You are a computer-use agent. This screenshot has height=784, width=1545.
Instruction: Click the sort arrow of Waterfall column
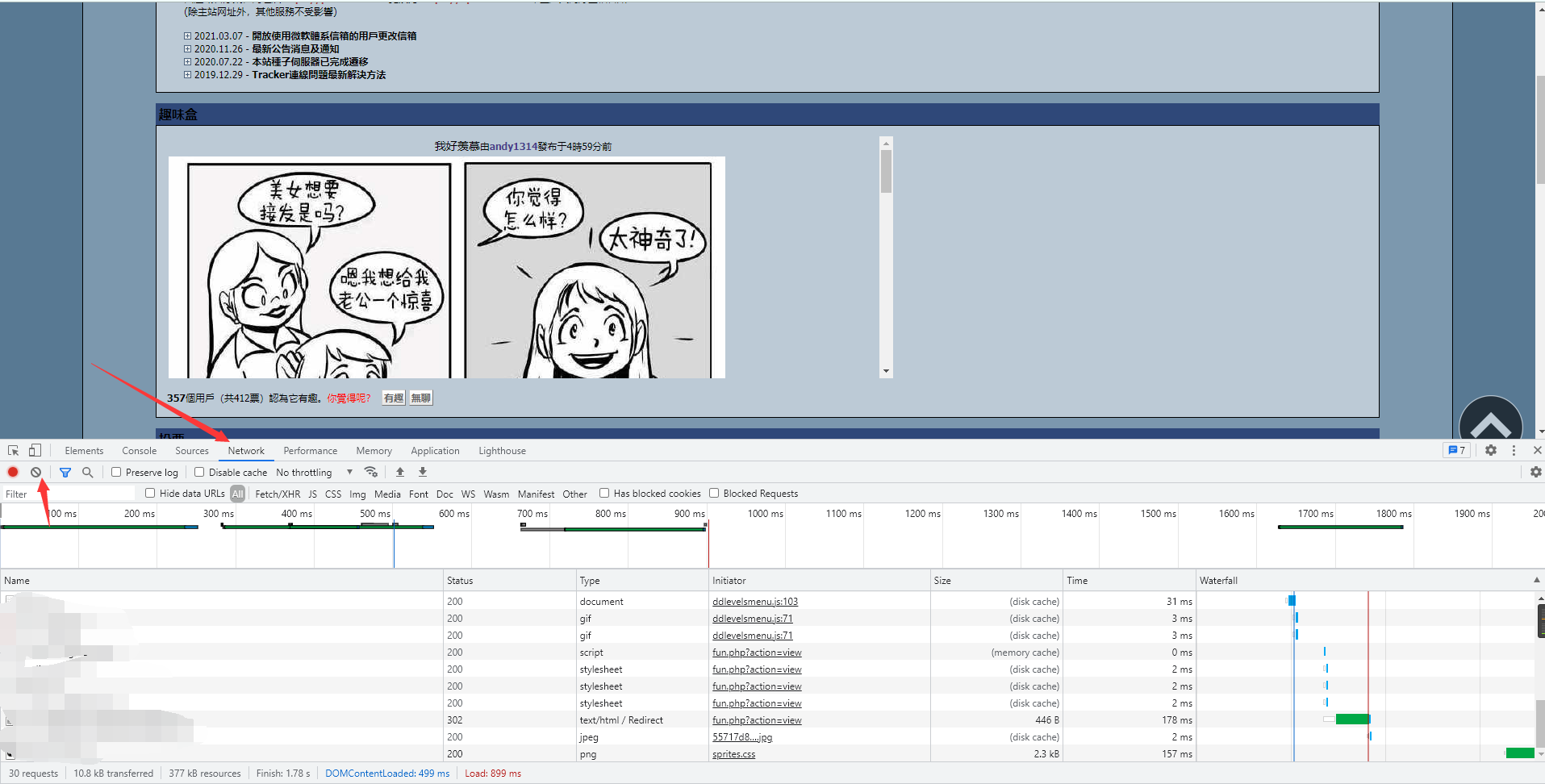click(x=1536, y=580)
